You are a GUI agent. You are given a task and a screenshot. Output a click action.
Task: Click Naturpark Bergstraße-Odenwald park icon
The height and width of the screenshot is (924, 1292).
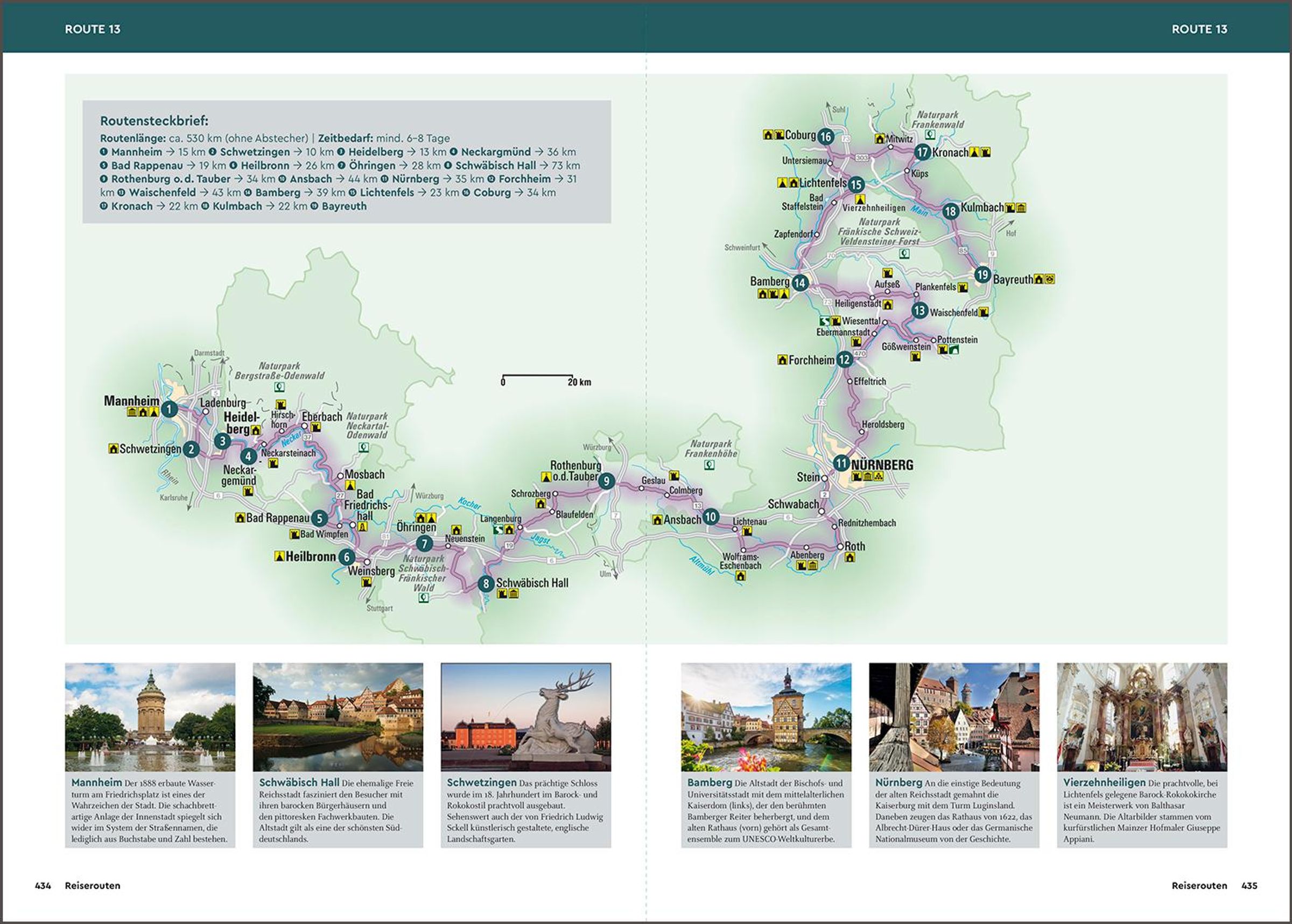click(x=279, y=387)
